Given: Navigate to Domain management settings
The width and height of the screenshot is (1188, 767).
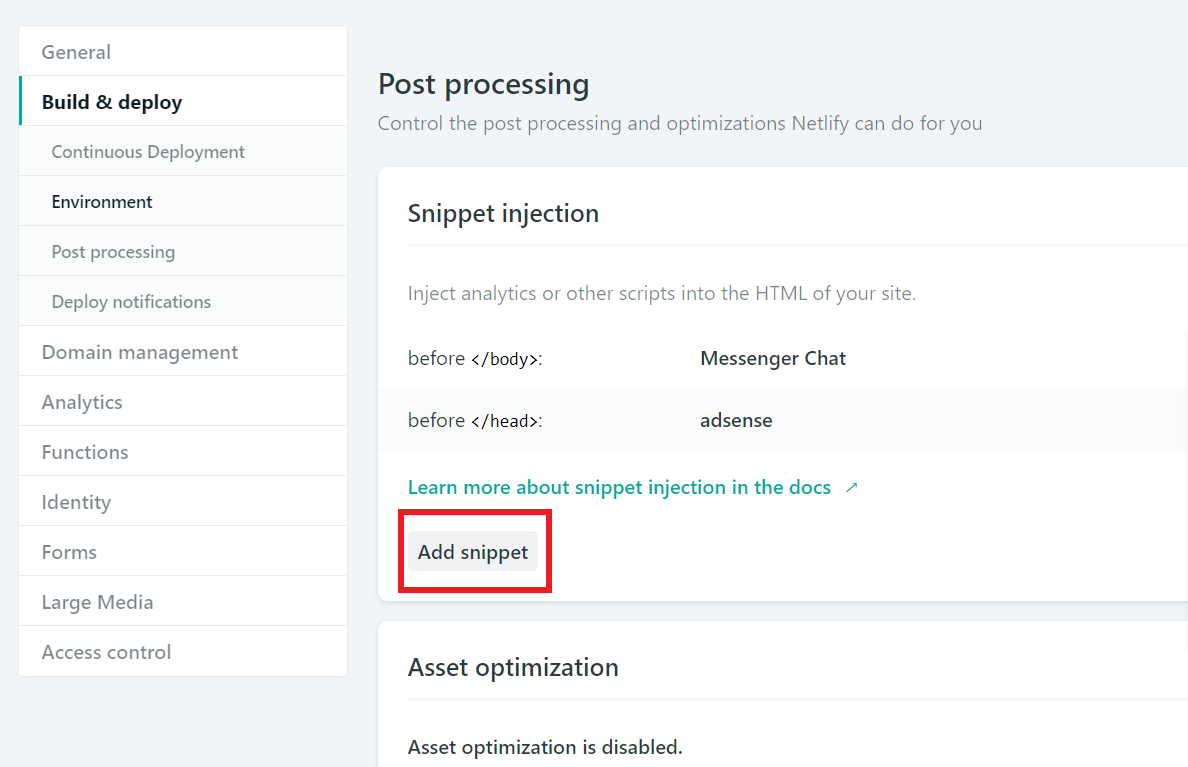Looking at the screenshot, I should [x=140, y=352].
